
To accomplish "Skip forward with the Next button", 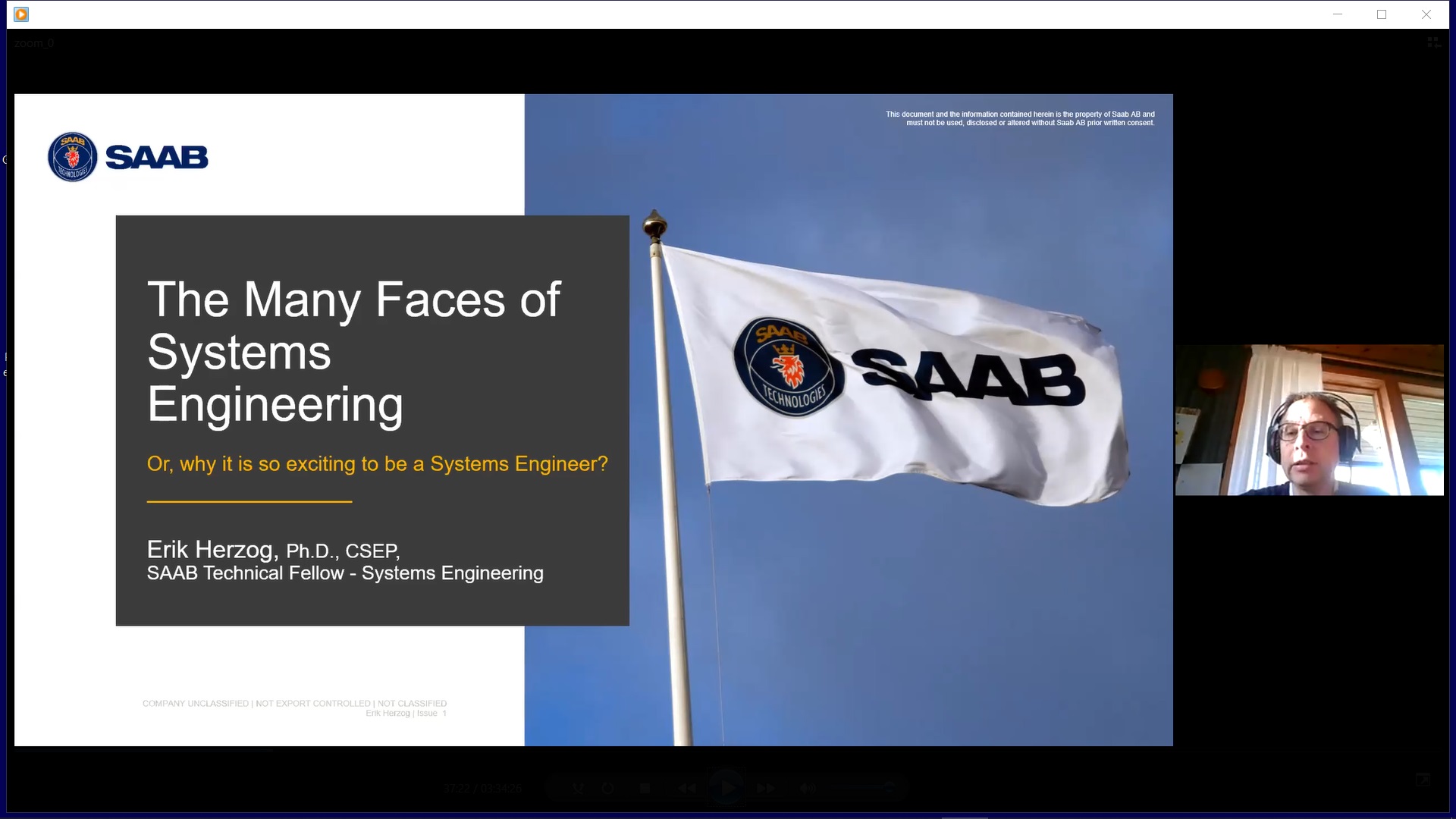I will 766,788.
